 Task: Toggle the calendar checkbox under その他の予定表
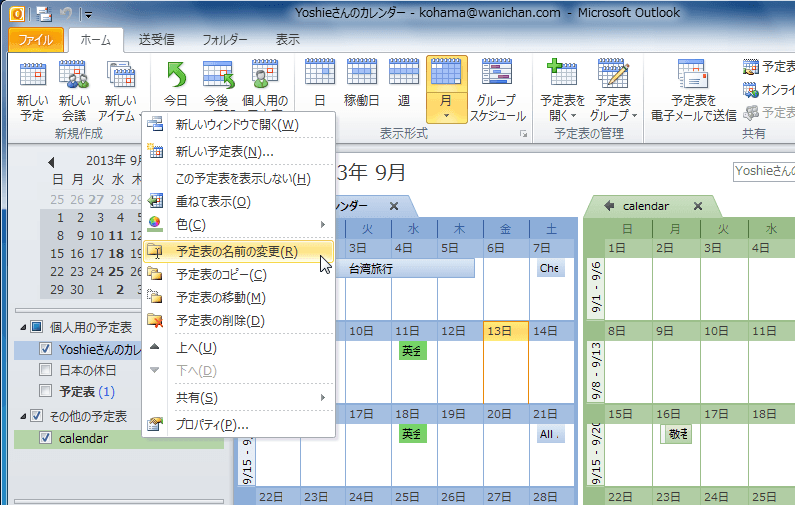point(46,438)
